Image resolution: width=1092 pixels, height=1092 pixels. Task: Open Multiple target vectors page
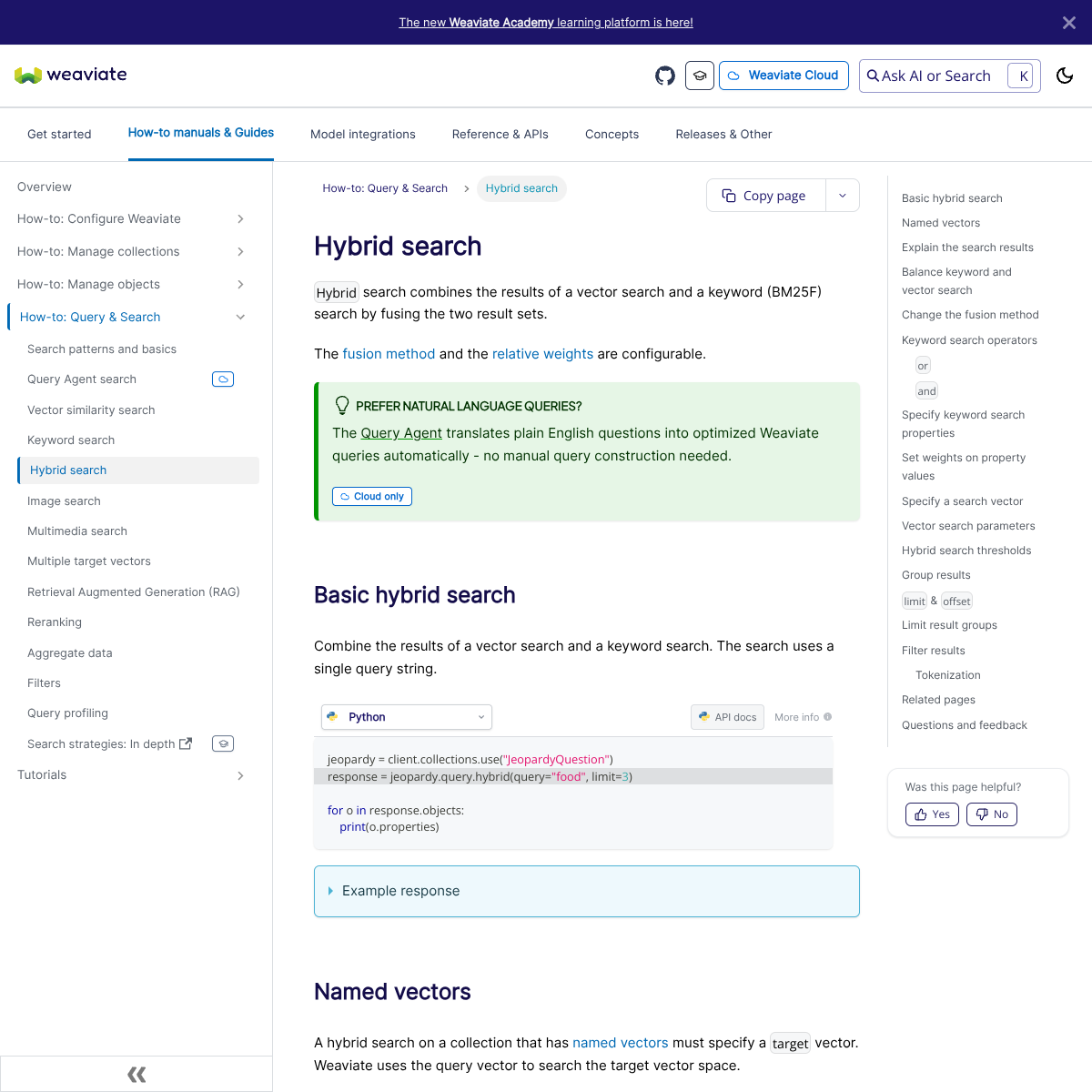(x=89, y=561)
